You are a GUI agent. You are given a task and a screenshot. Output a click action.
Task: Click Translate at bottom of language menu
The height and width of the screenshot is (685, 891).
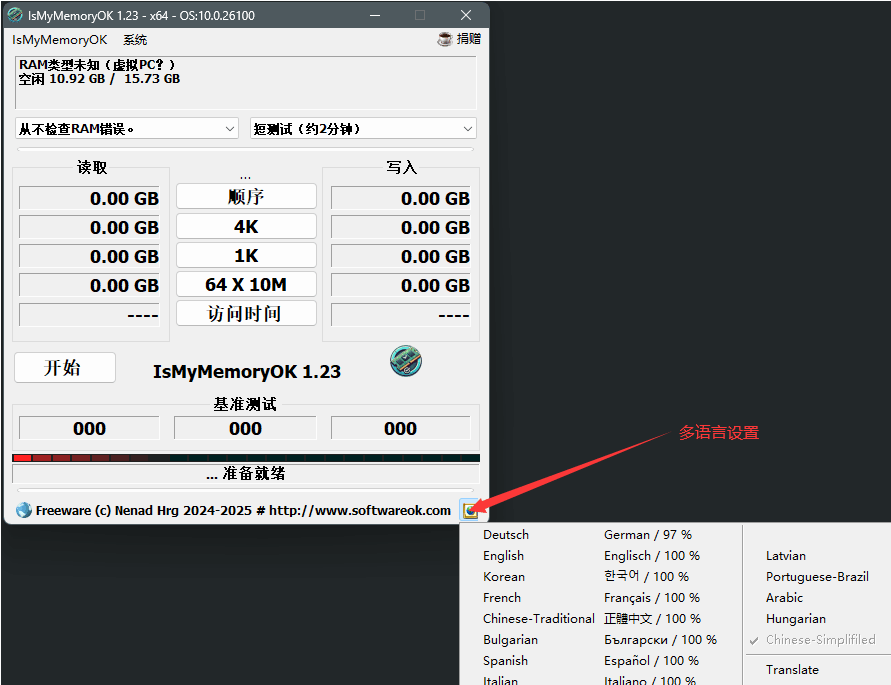coord(792,670)
